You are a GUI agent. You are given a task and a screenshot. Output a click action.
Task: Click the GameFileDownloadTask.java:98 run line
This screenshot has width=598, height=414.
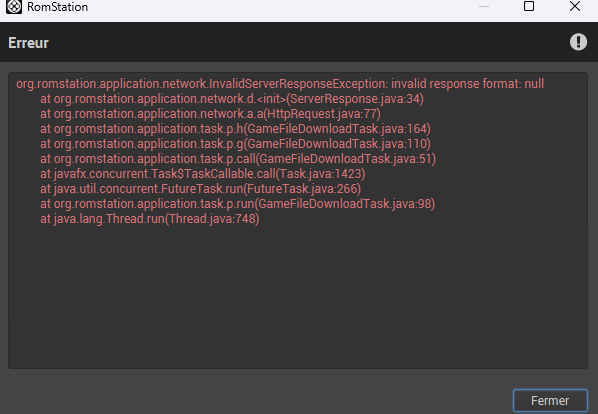point(238,204)
